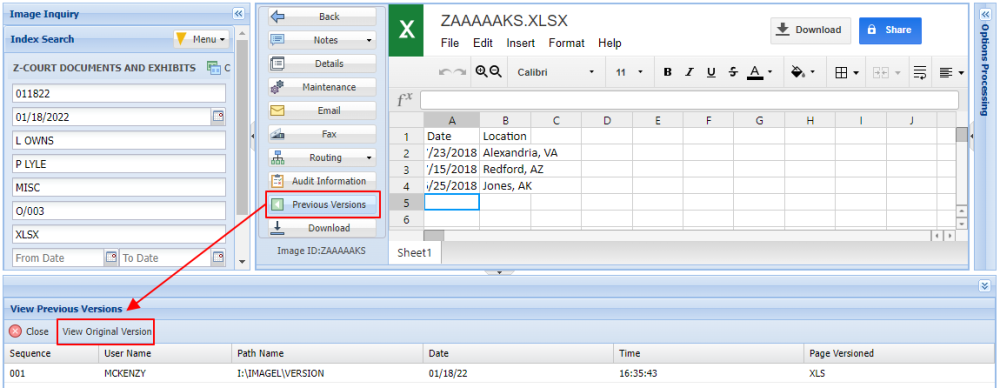Click the Download button beside Share
The height and width of the screenshot is (388, 1000).
point(811,30)
